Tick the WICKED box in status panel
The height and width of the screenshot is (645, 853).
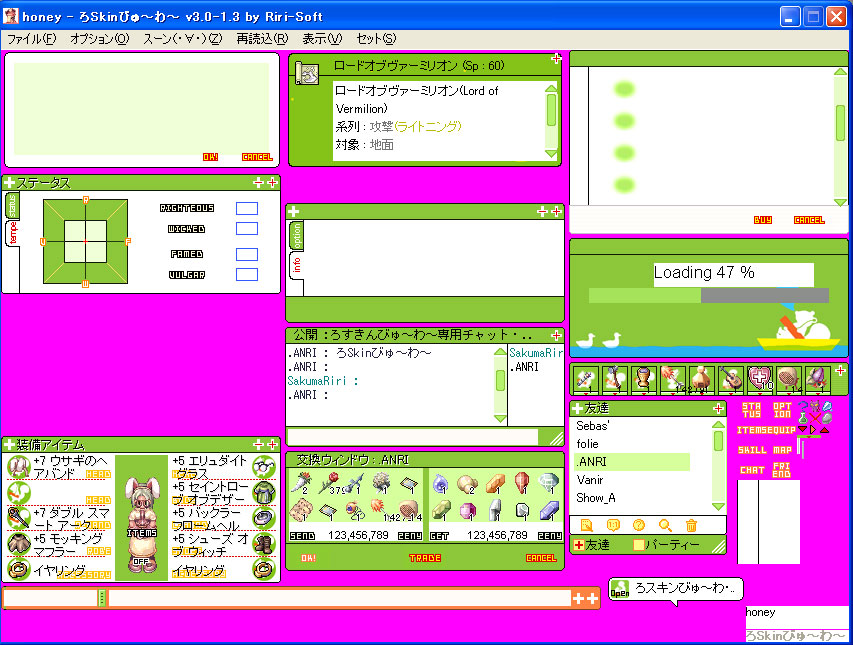246,228
